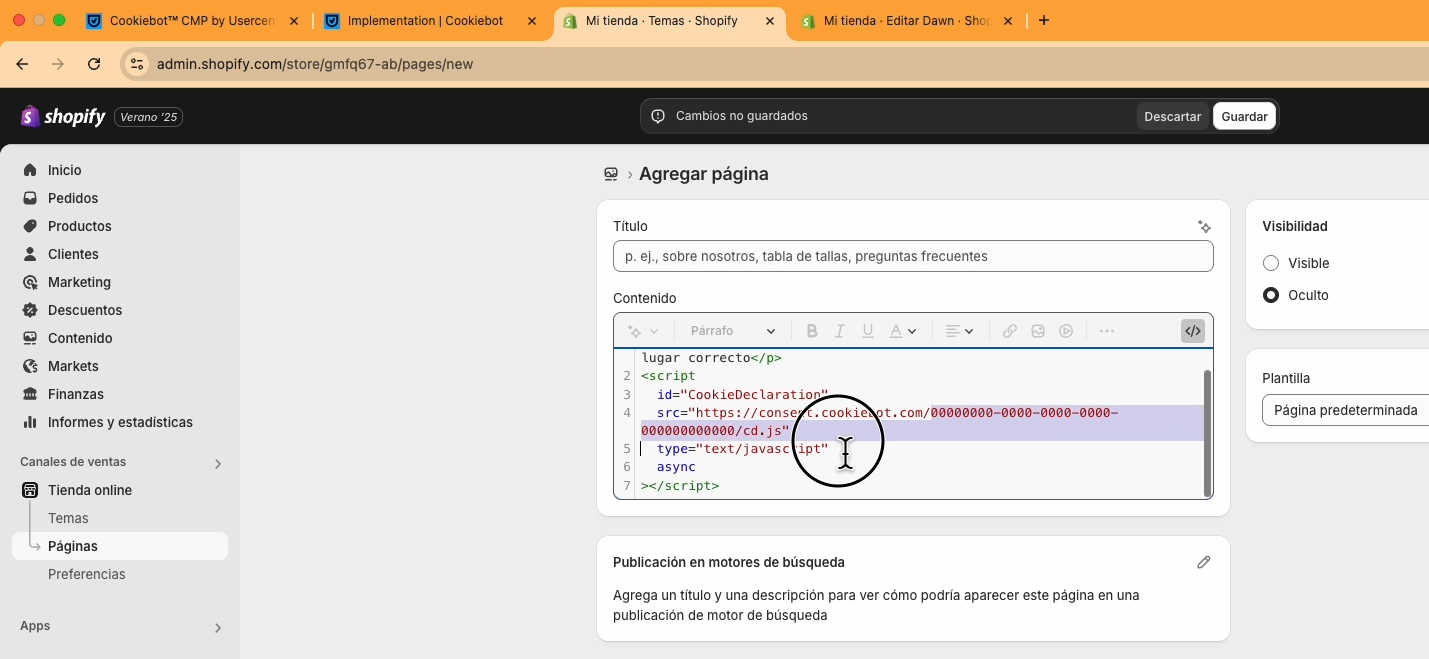Select the Oculto radio button
Image resolution: width=1429 pixels, height=659 pixels.
click(1271, 295)
